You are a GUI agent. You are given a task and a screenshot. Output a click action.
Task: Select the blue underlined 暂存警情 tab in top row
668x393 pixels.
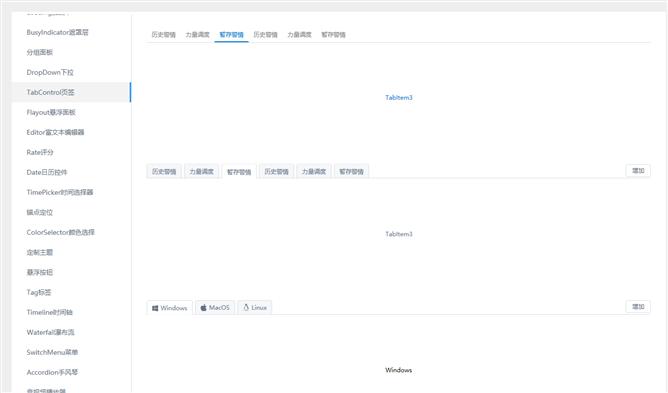231,35
